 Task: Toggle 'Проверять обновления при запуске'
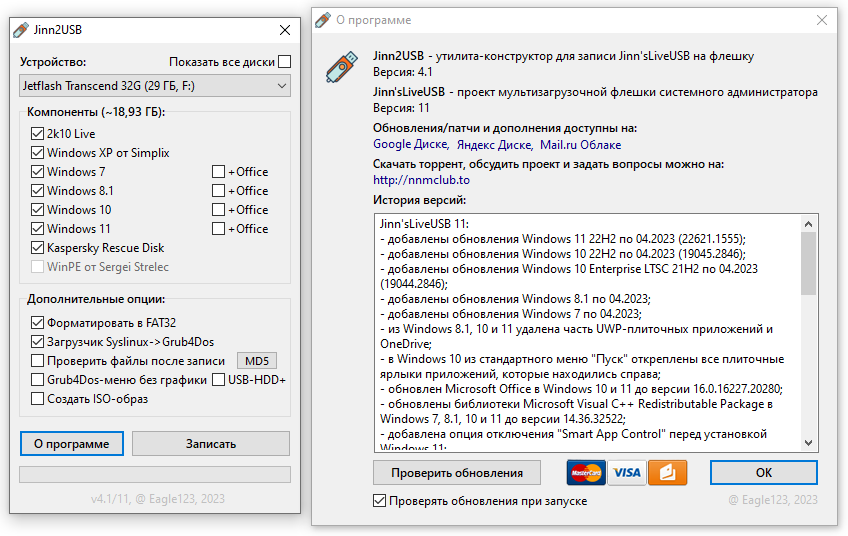tap(380, 501)
